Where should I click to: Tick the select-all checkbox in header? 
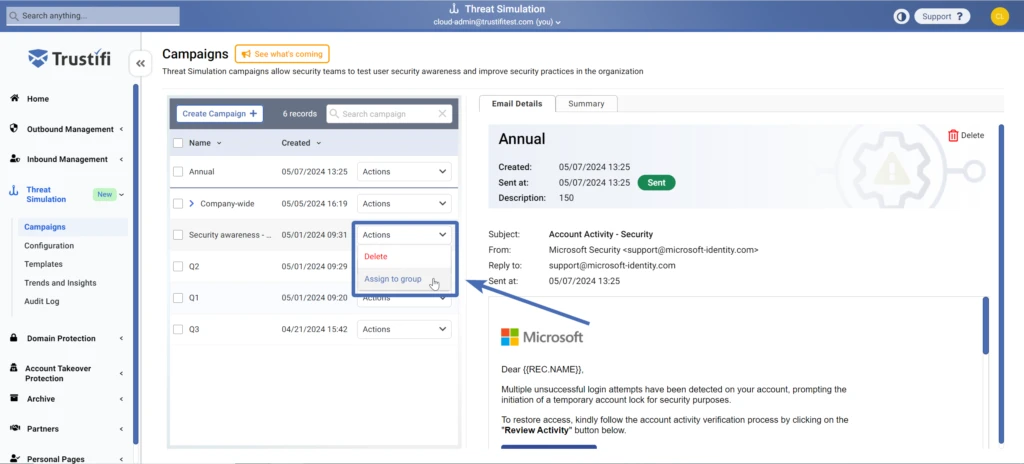[178, 142]
